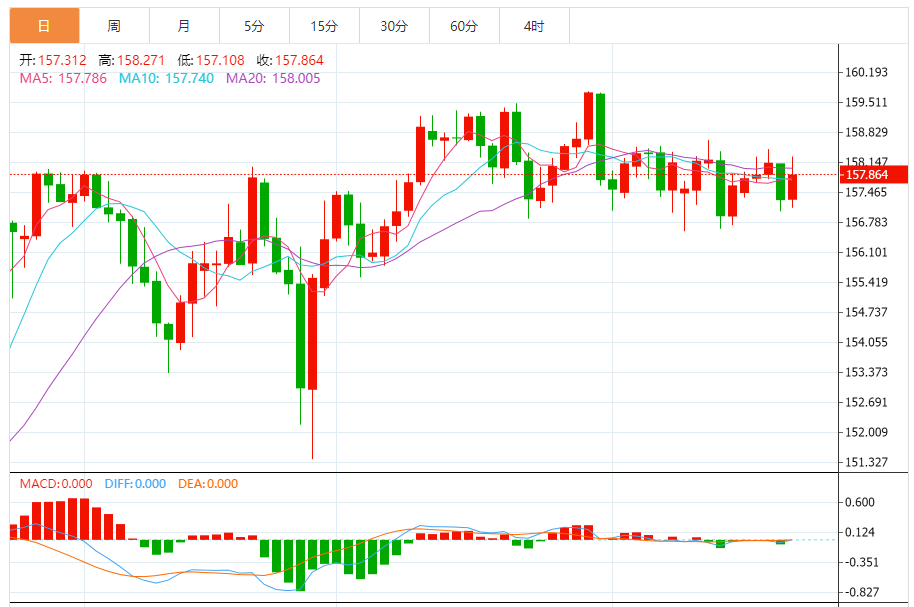Open the 60分 timeframe tab
The width and height of the screenshot is (914, 607).
point(464,26)
